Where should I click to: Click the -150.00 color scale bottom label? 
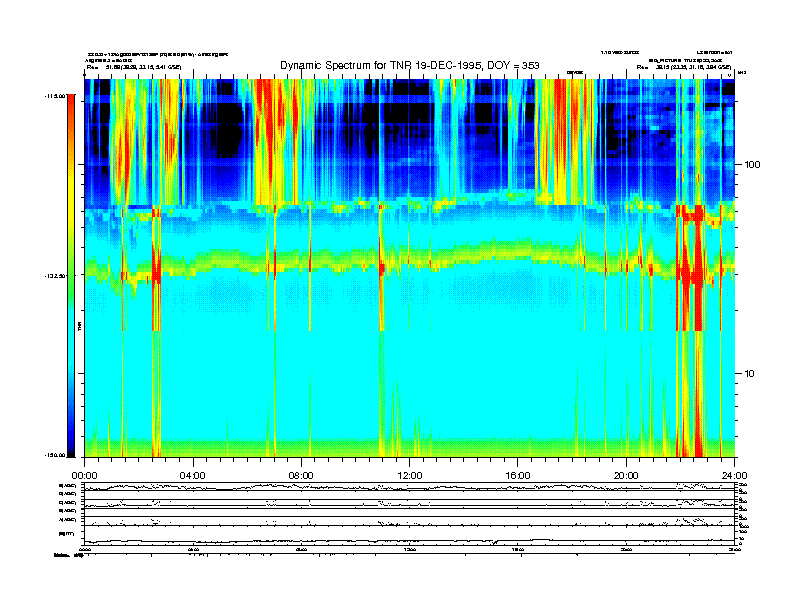[55, 455]
